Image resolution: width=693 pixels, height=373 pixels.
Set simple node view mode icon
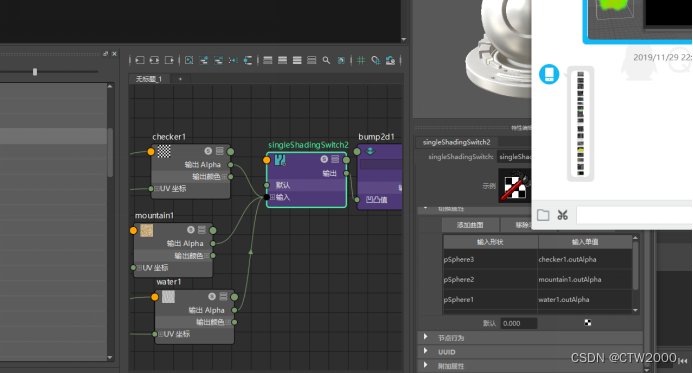268,60
